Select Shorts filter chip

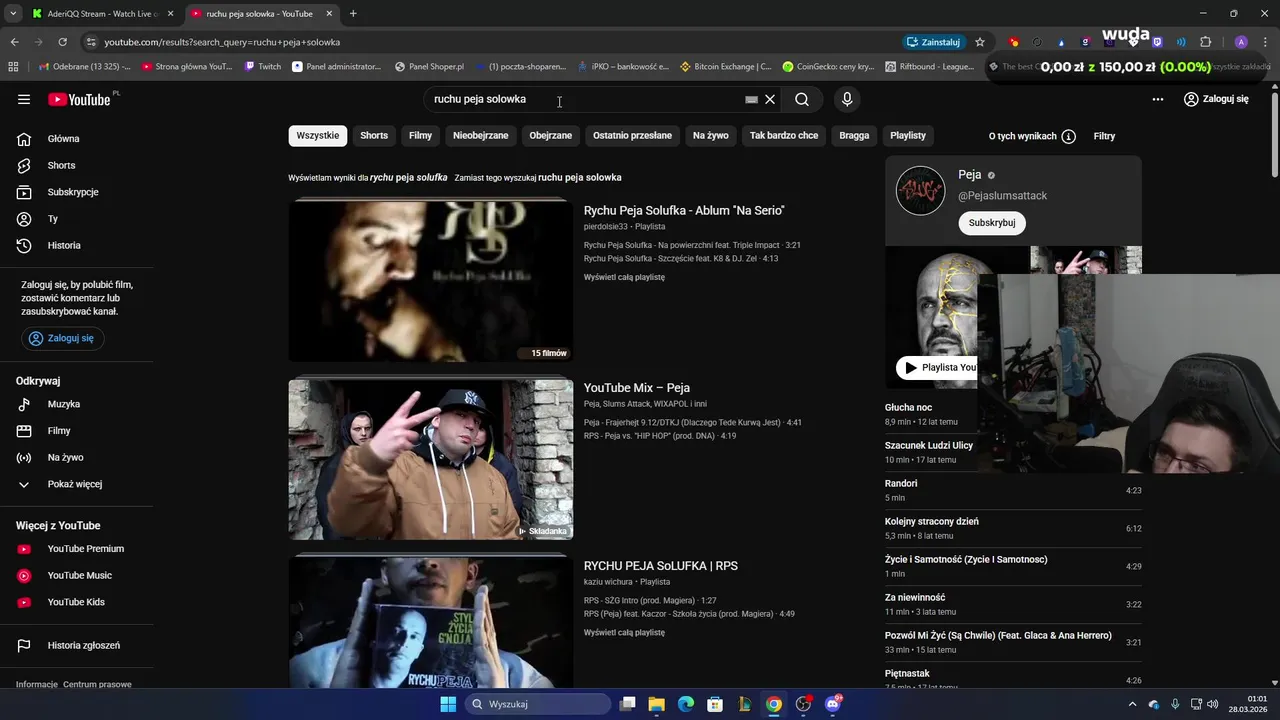(x=374, y=136)
